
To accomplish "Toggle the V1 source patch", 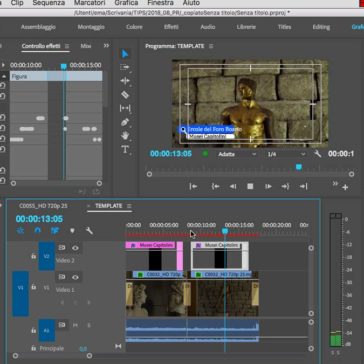I will pos(20,294).
